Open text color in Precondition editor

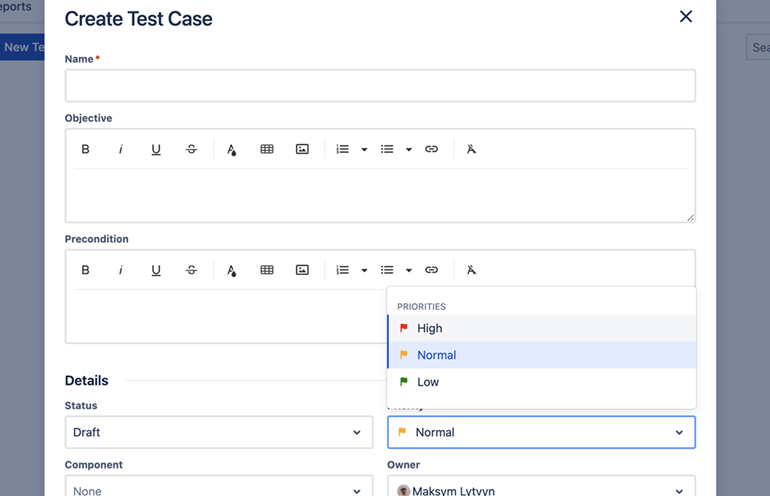click(231, 270)
